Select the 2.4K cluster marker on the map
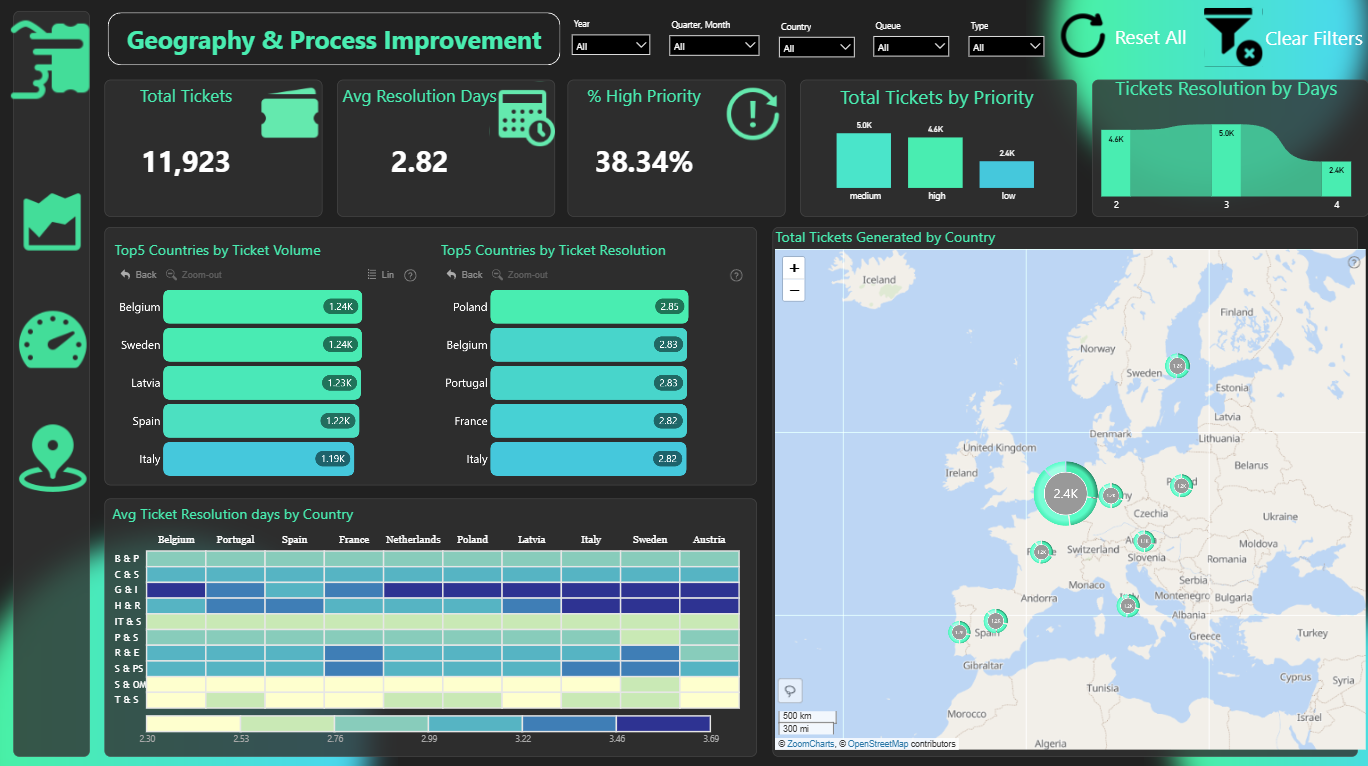 tap(1066, 493)
